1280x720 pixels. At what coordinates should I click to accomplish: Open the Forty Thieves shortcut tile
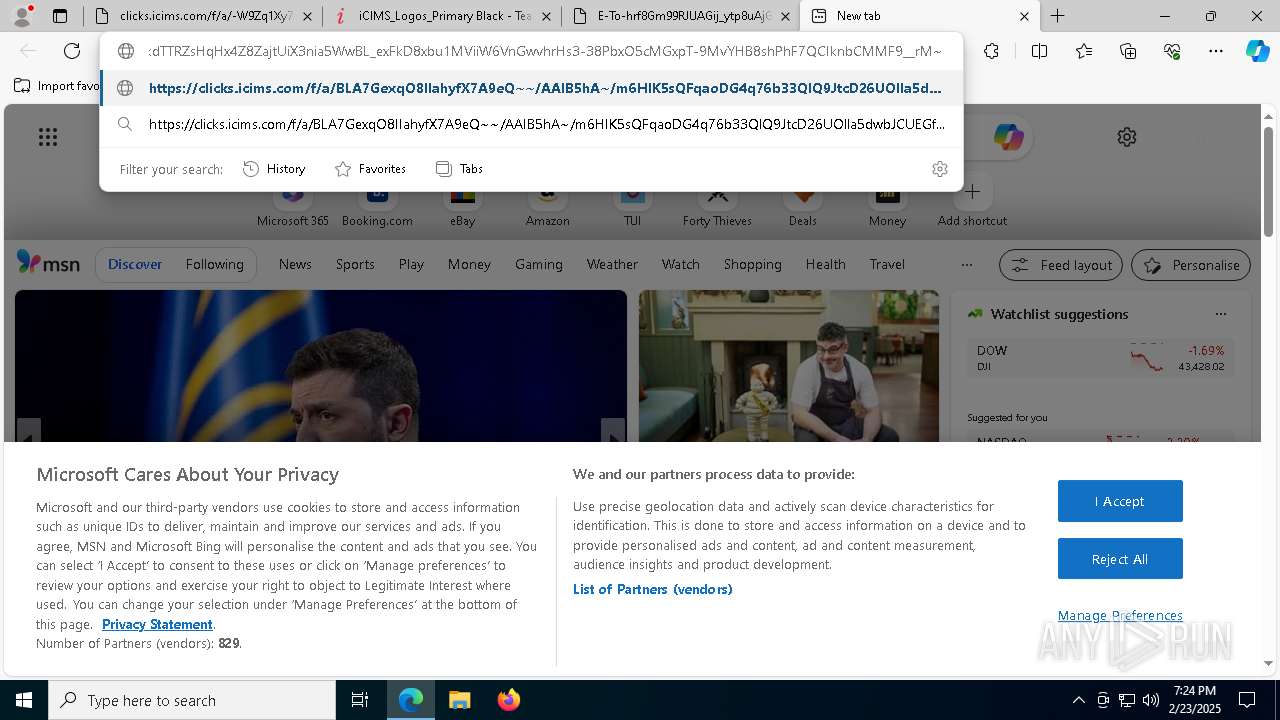tap(717, 207)
